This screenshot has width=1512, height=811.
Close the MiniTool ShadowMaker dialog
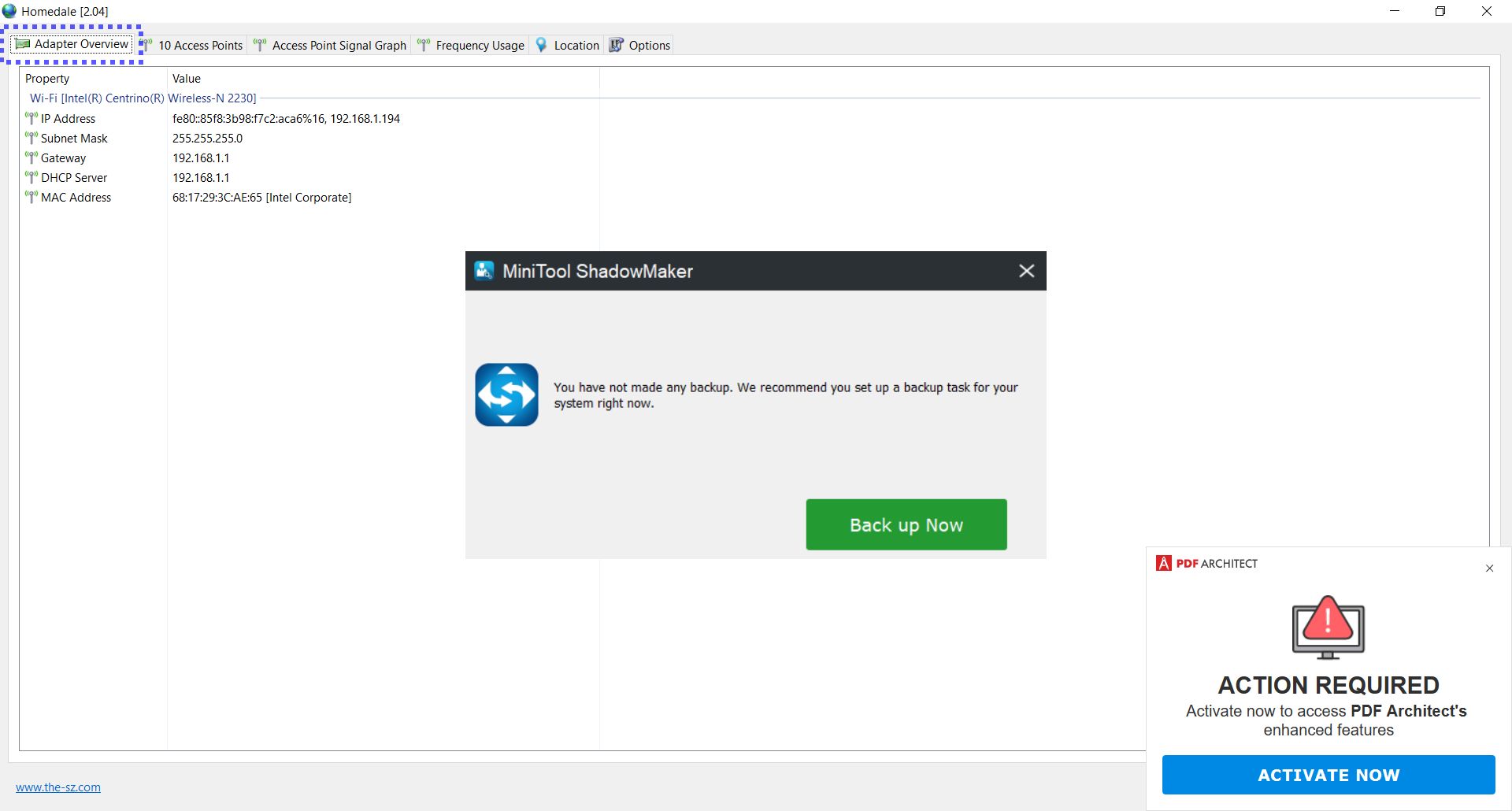(1027, 271)
